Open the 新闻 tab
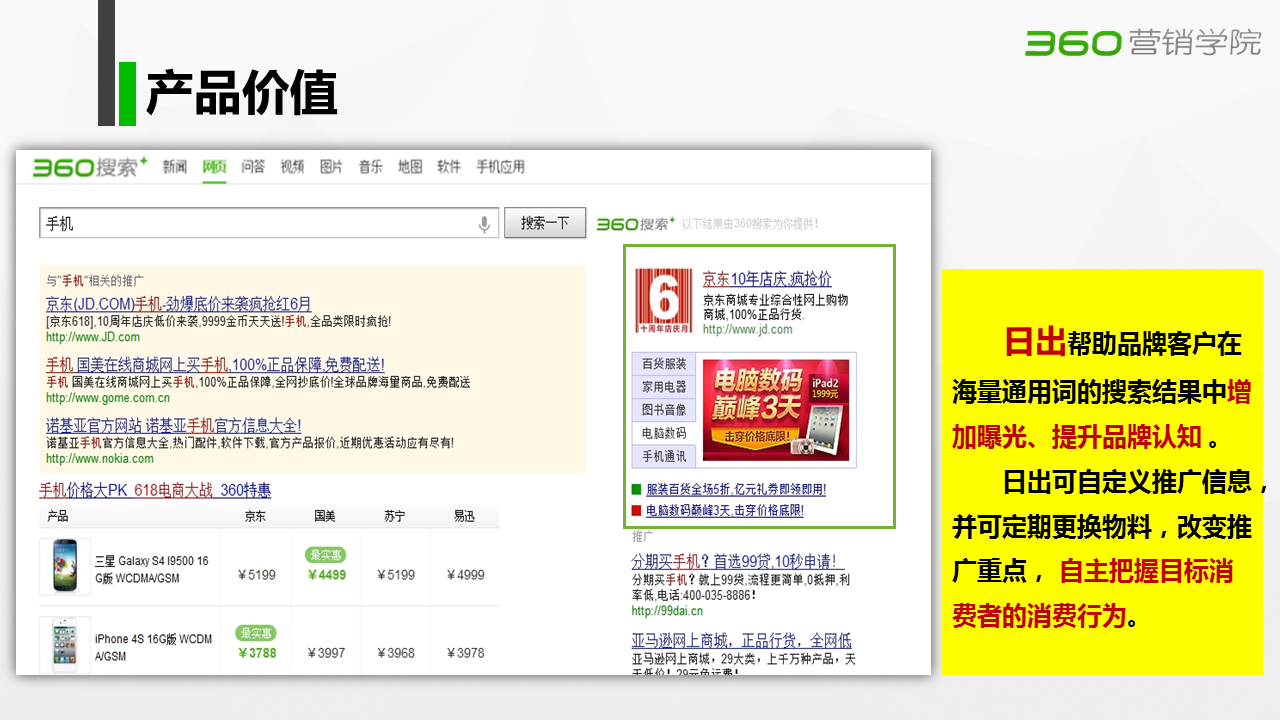The image size is (1280, 720). tap(175, 167)
